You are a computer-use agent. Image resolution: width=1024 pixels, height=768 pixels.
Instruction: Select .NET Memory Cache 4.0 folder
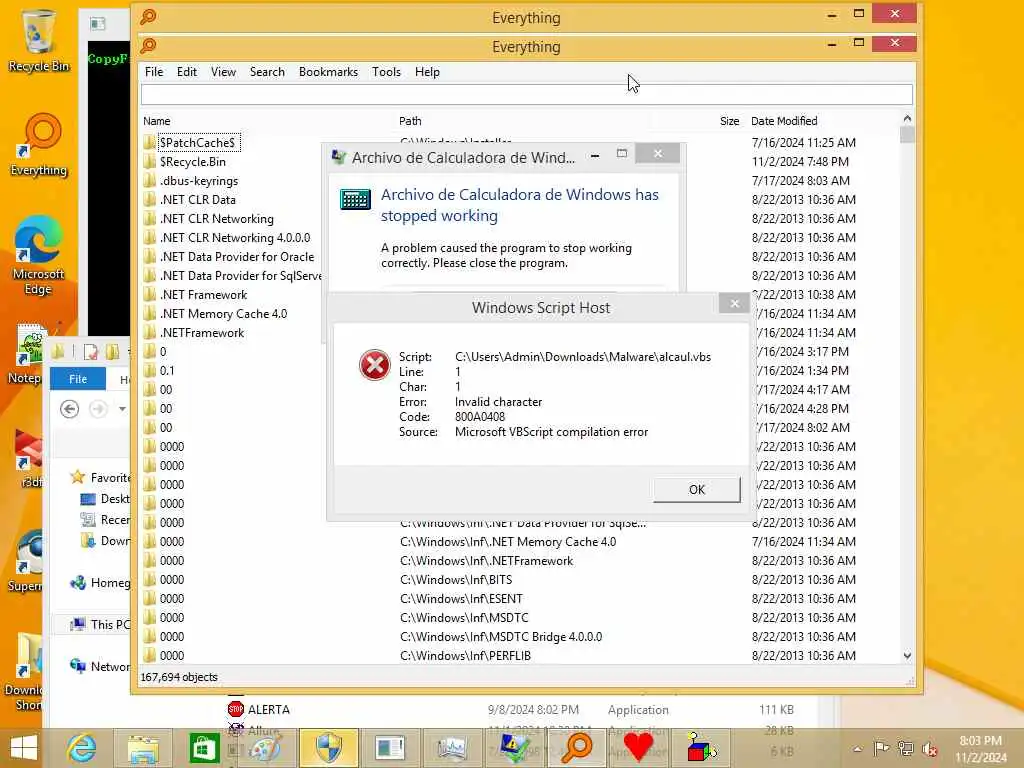click(x=223, y=313)
